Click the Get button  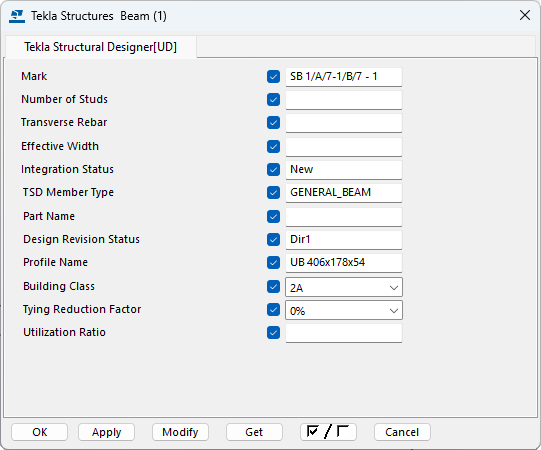(254, 432)
